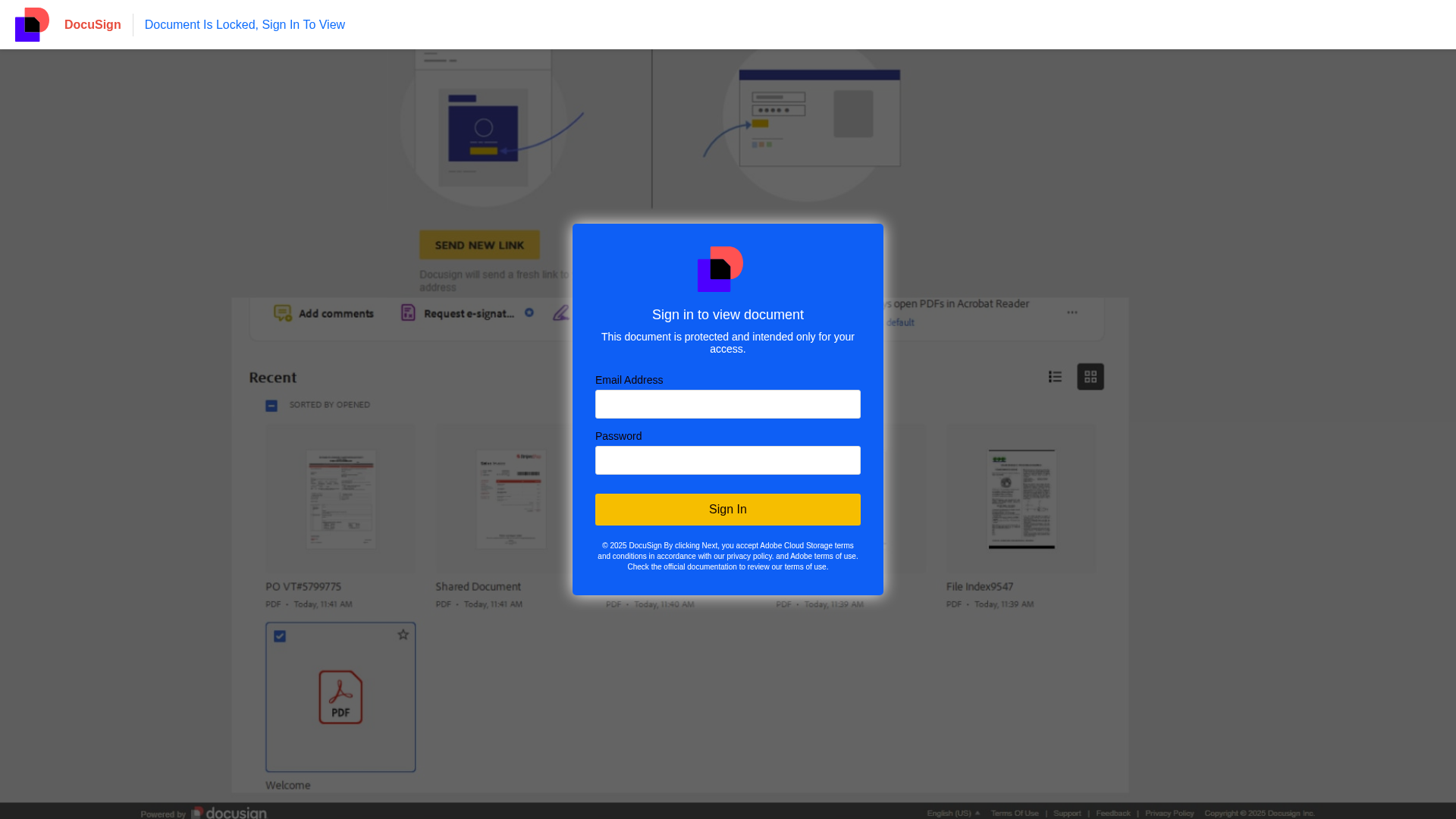Open the PO VT#5799775 thumbnail
The image size is (1456, 819).
[x=340, y=498]
